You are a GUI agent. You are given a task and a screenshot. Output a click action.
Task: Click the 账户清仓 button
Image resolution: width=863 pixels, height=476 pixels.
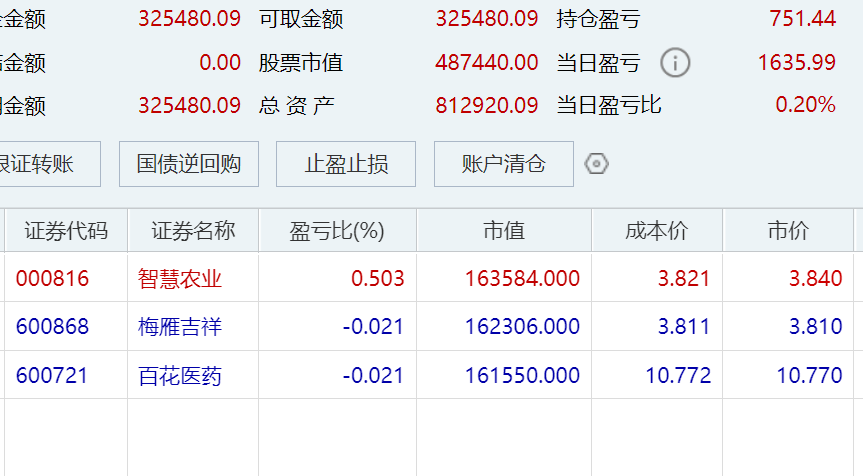pyautogui.click(x=504, y=164)
